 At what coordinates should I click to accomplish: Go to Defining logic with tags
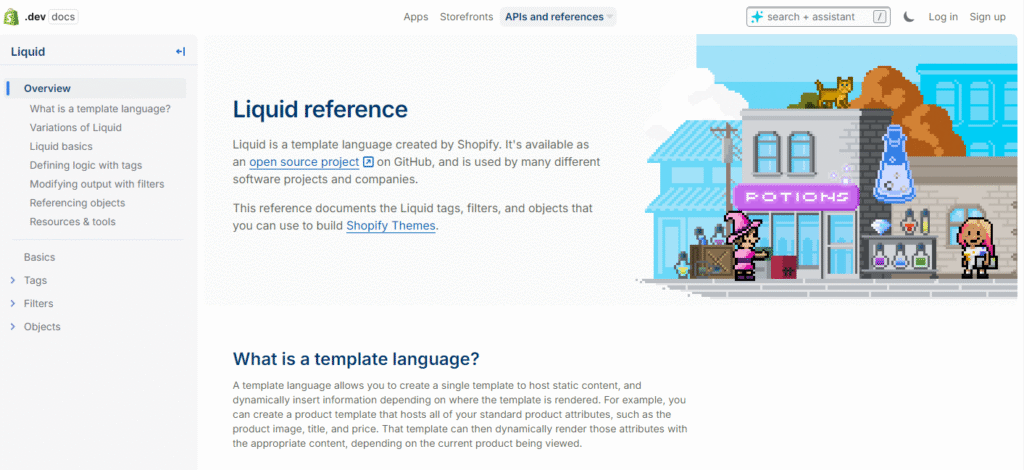tap(86, 165)
